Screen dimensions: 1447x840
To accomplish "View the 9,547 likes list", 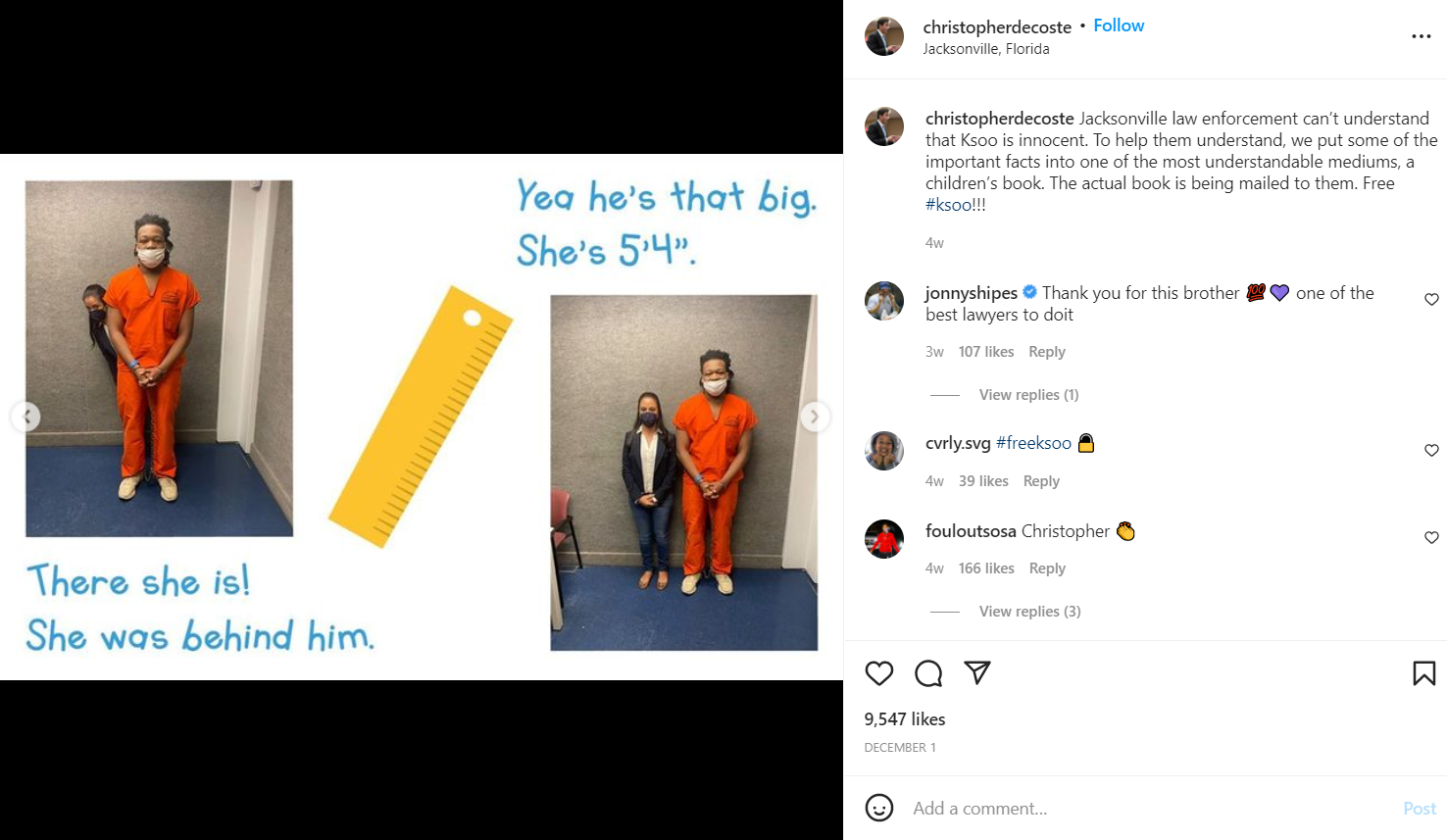I will point(905,719).
